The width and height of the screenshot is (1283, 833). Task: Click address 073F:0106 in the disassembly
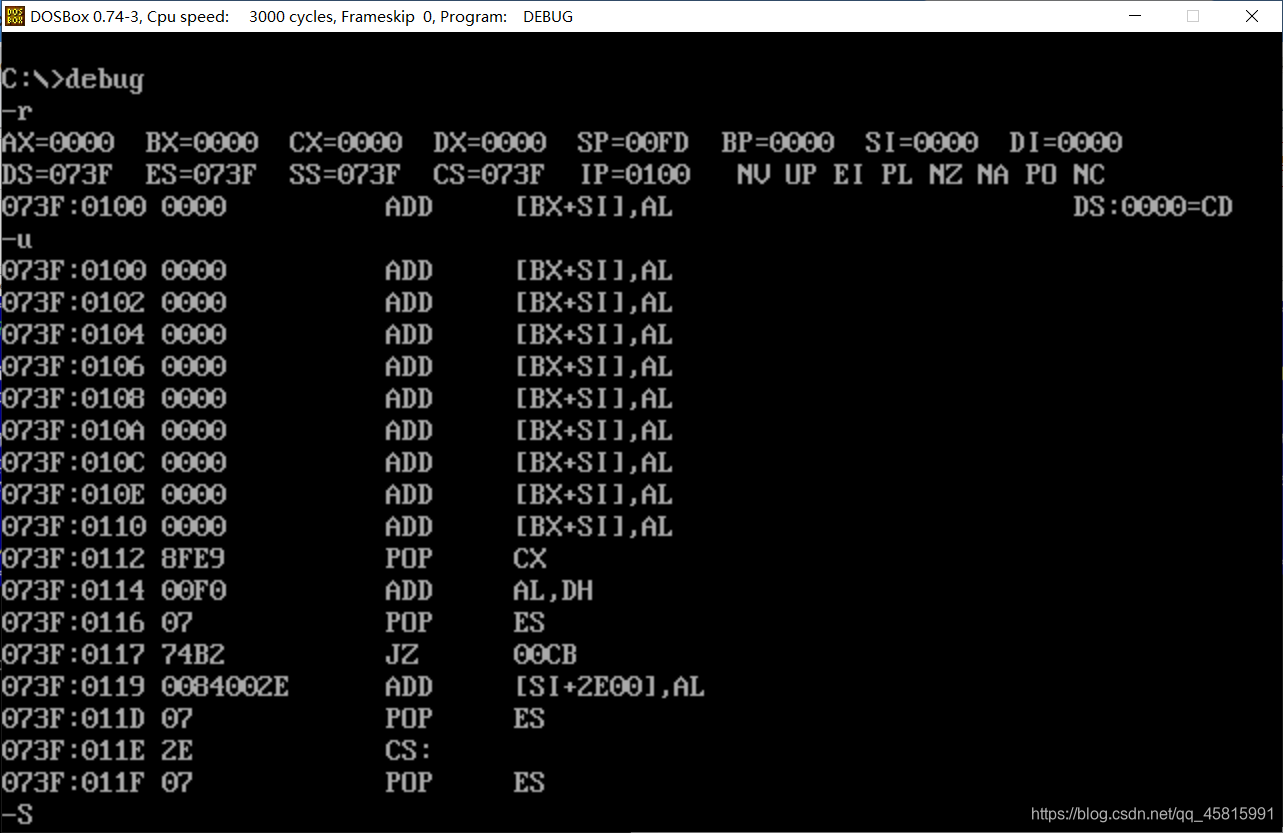74,367
